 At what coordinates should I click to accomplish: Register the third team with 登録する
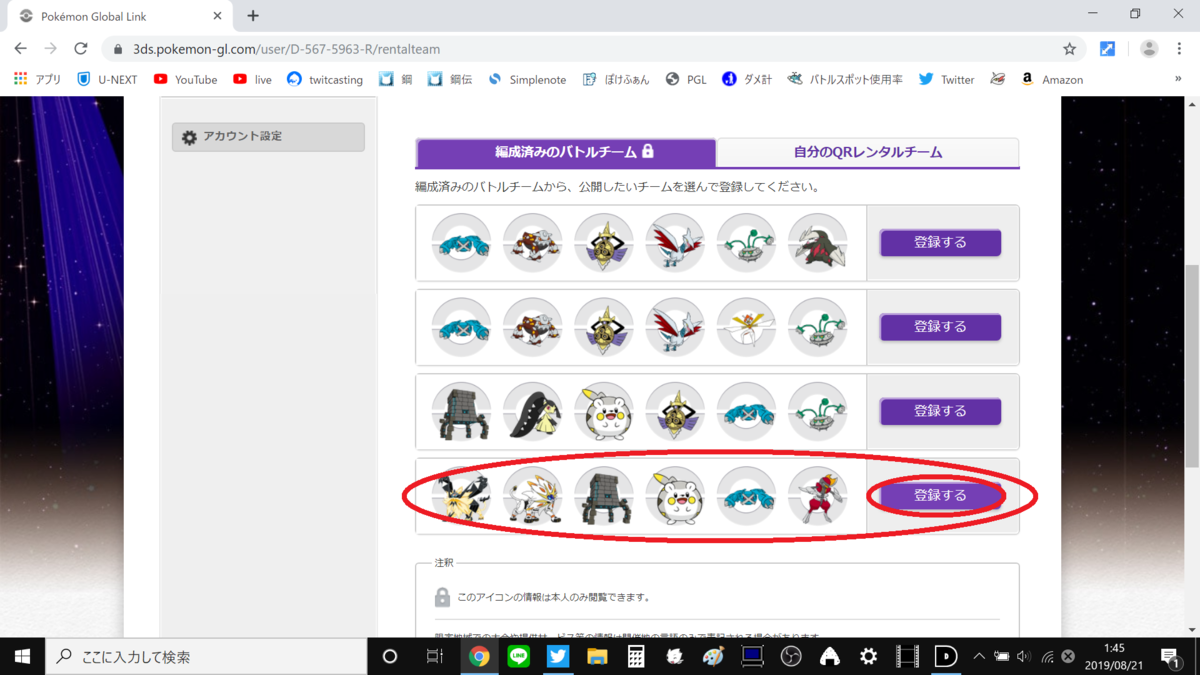point(940,411)
